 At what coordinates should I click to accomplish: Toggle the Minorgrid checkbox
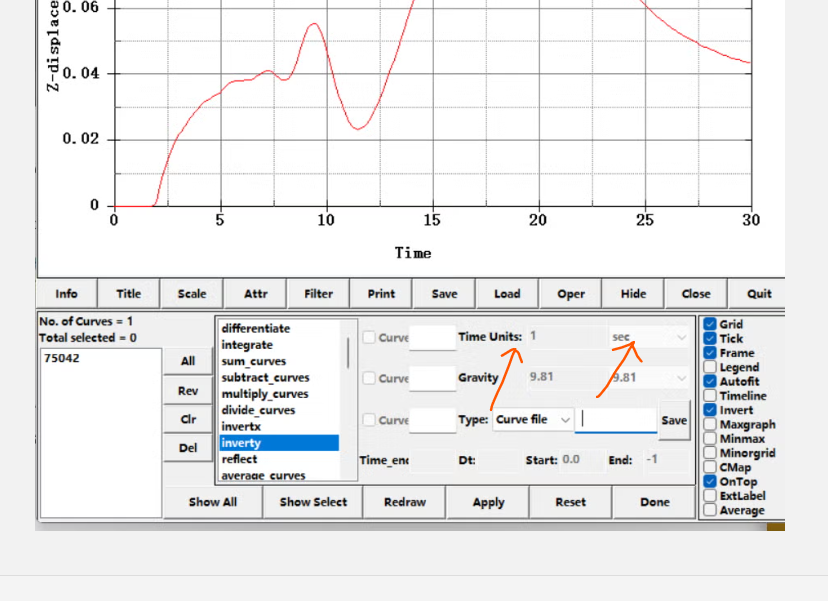710,453
